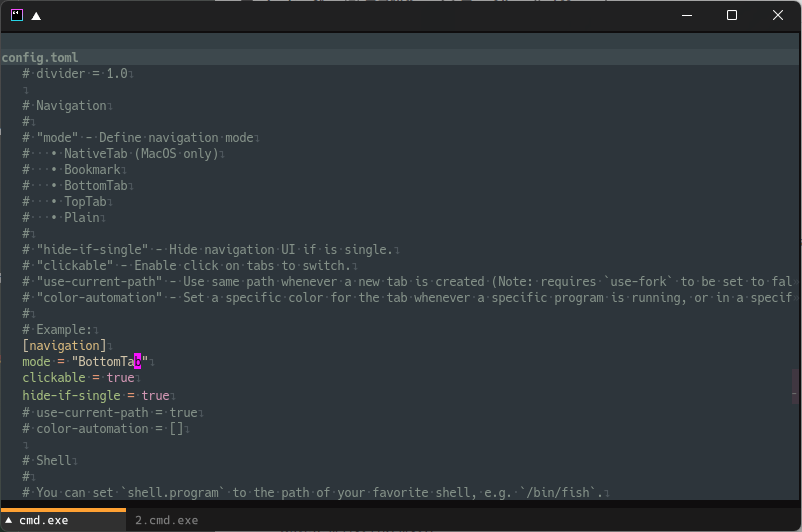Maximize the terminal window
The image size is (802, 532).
click(732, 15)
